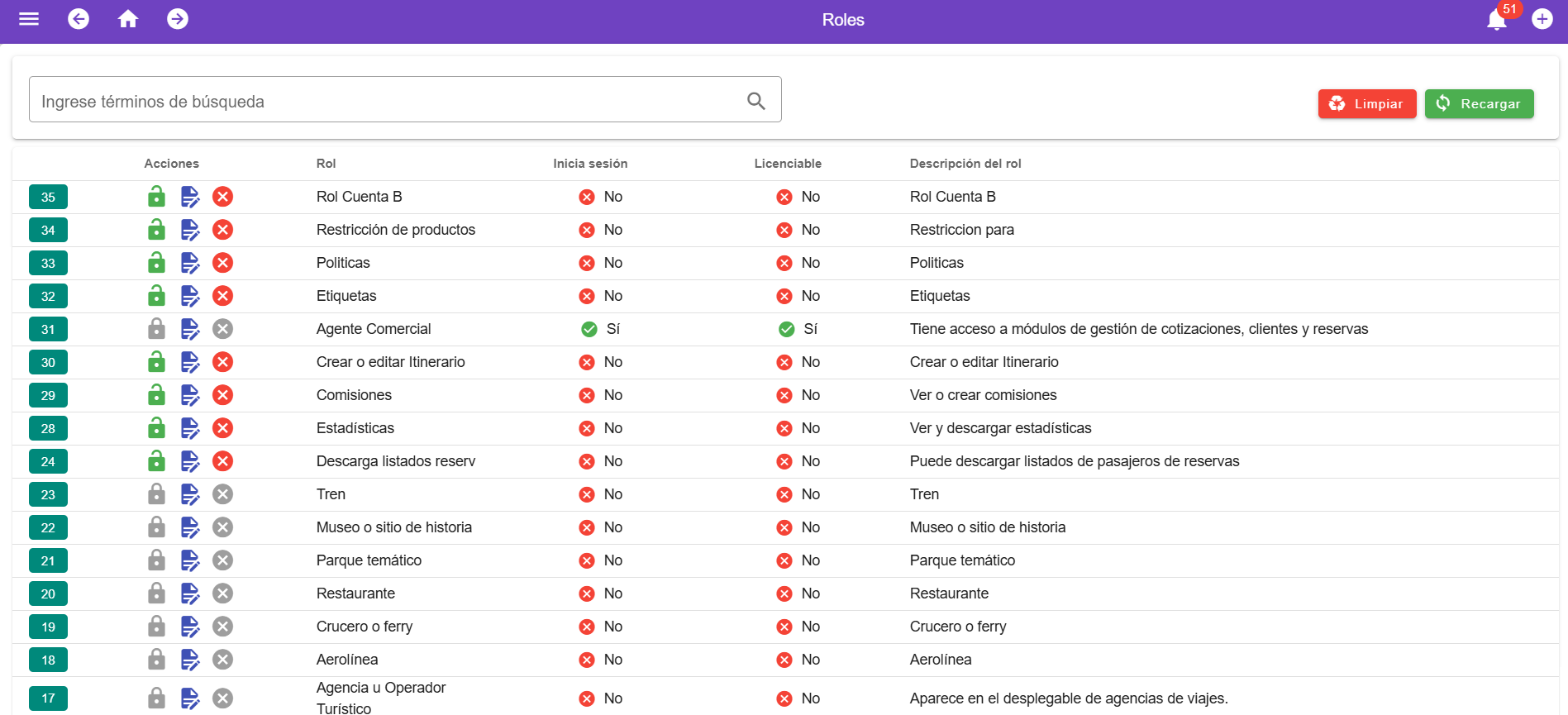Toggle green lock for Rol Cuenta B

pyautogui.click(x=156, y=197)
